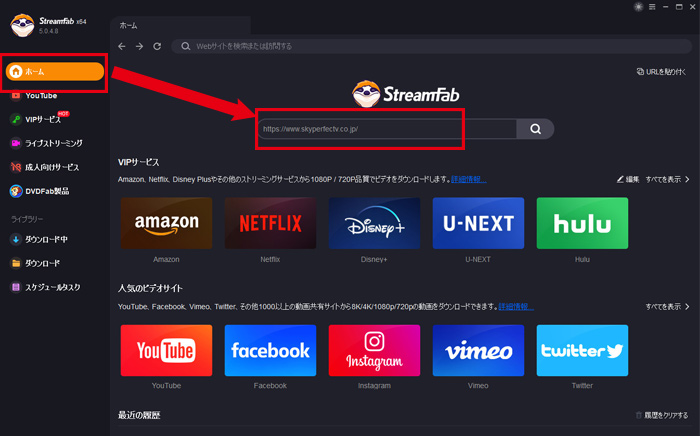Screen dimensions: 700x436
Task: Click the VIP key icon in sidebar
Action: point(16,119)
